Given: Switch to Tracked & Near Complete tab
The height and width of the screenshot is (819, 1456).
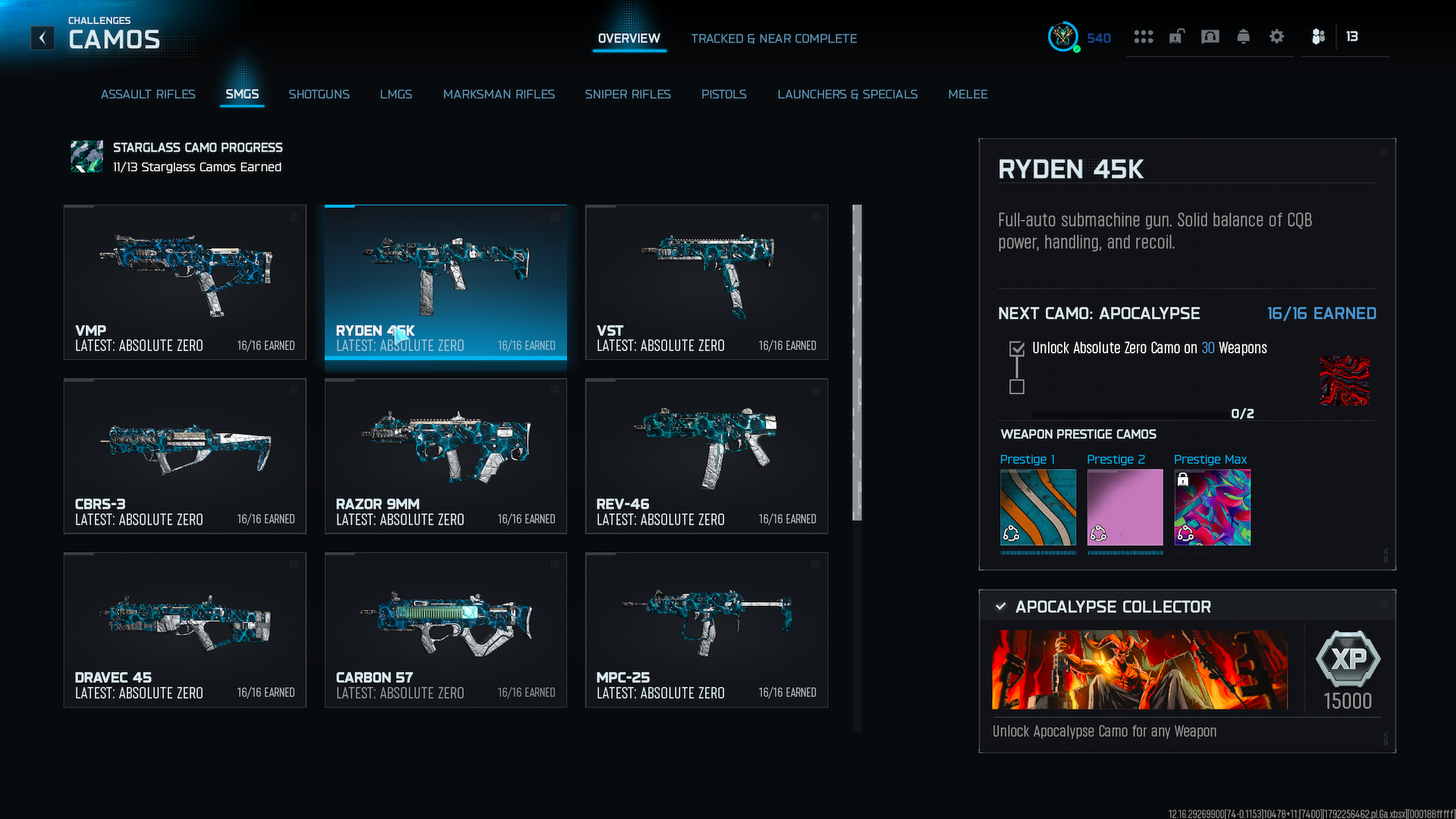Looking at the screenshot, I should pos(773,39).
